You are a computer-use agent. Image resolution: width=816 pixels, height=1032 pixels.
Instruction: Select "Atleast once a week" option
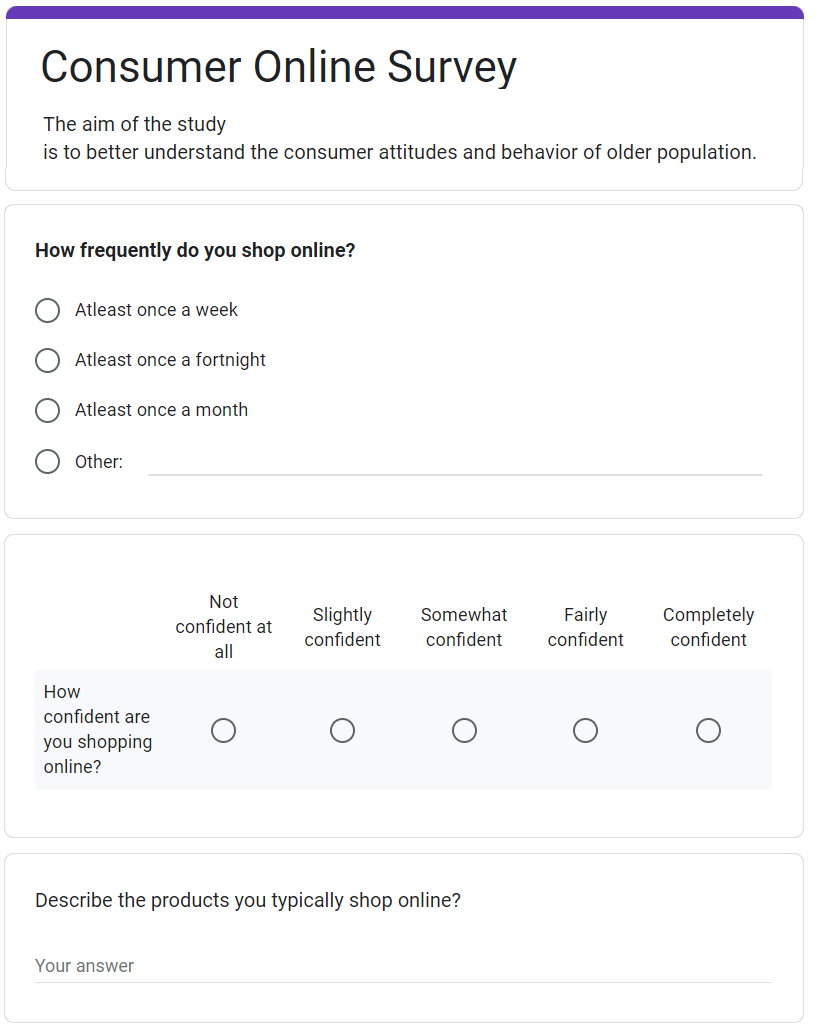47,310
